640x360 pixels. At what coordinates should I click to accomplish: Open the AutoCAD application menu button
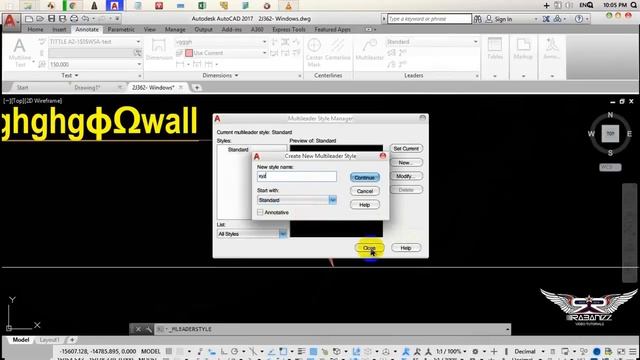coord(10,22)
